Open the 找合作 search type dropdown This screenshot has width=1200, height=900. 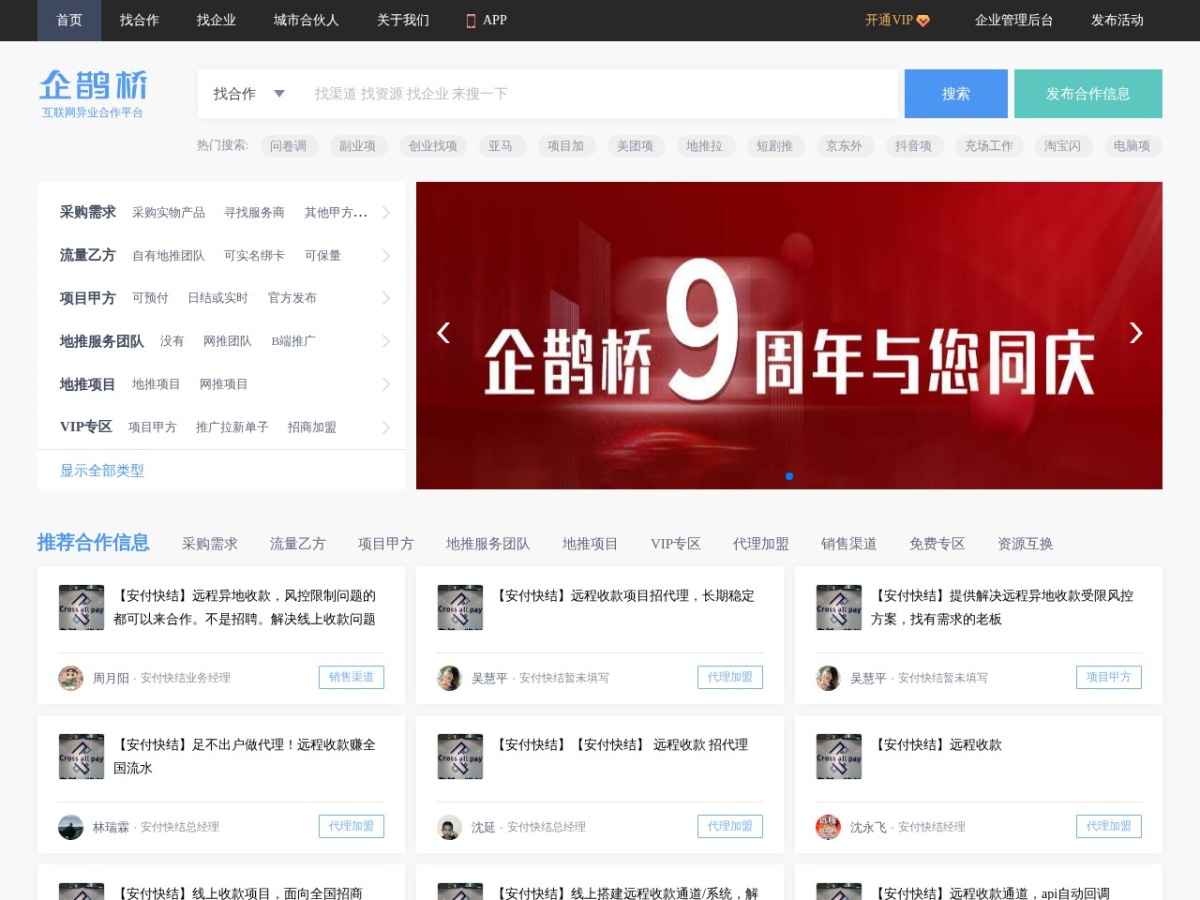tap(249, 94)
